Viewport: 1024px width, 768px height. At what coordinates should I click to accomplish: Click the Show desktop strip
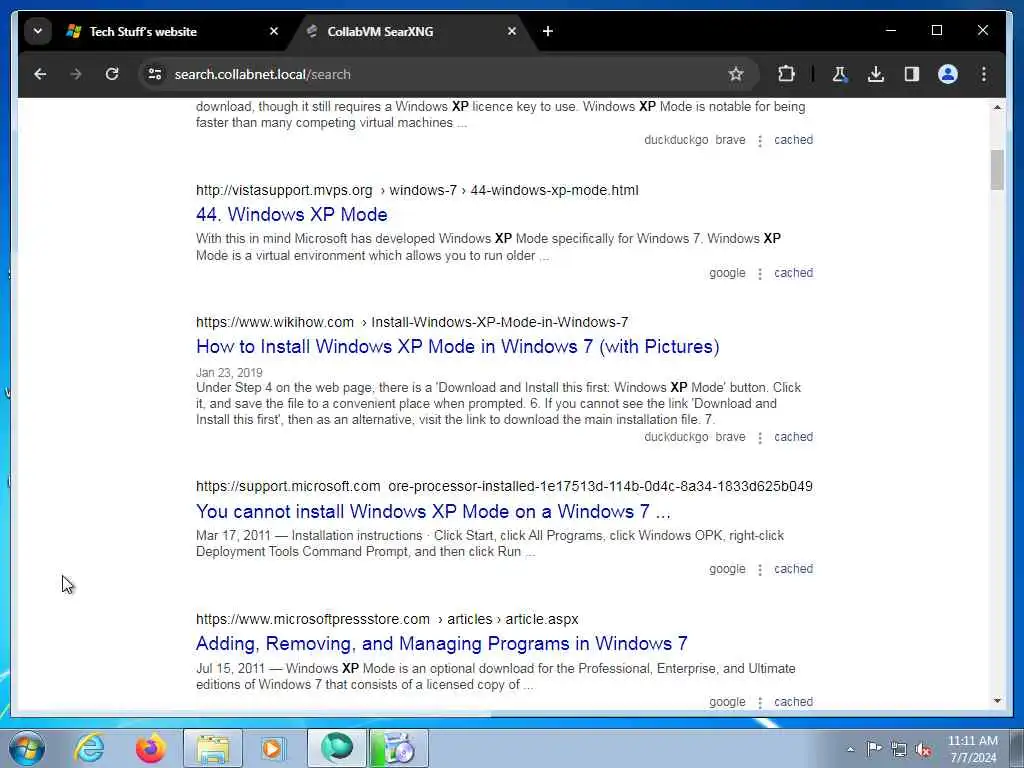click(1017, 748)
